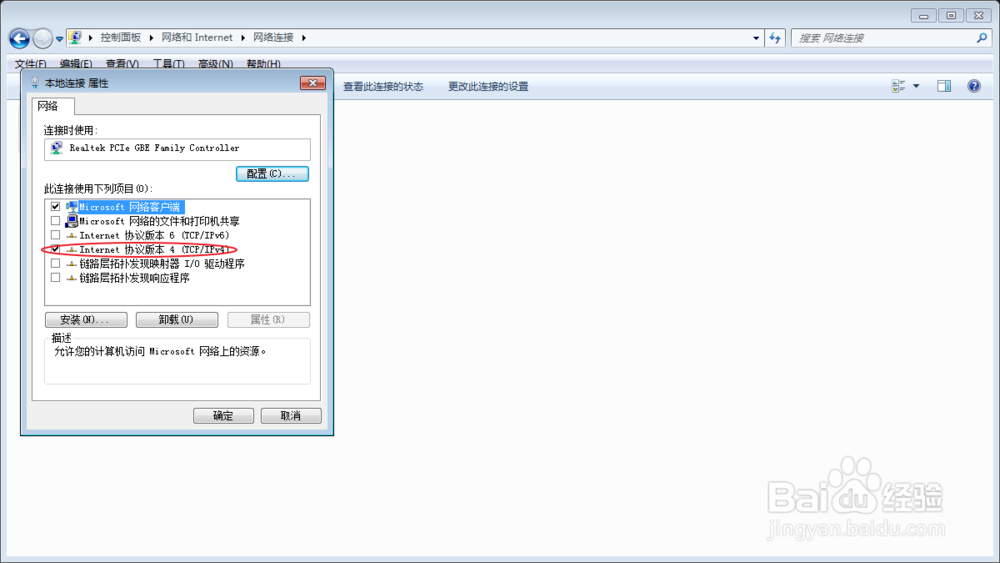Screen dimensions: 1000x563
Task: Open the 高级(N) menu
Action: 215,64
